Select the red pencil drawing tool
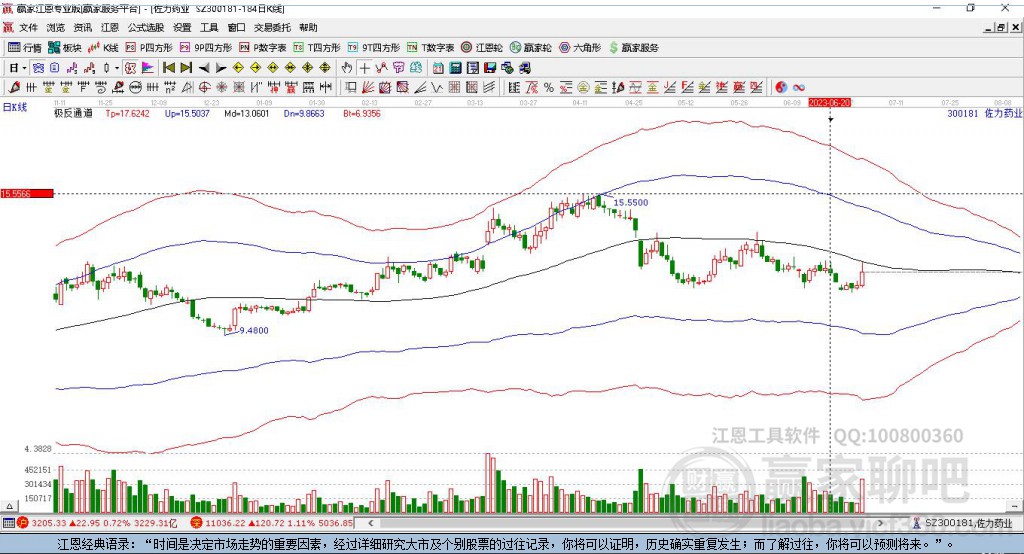Screen dimensions: 1024x554 tap(14, 87)
